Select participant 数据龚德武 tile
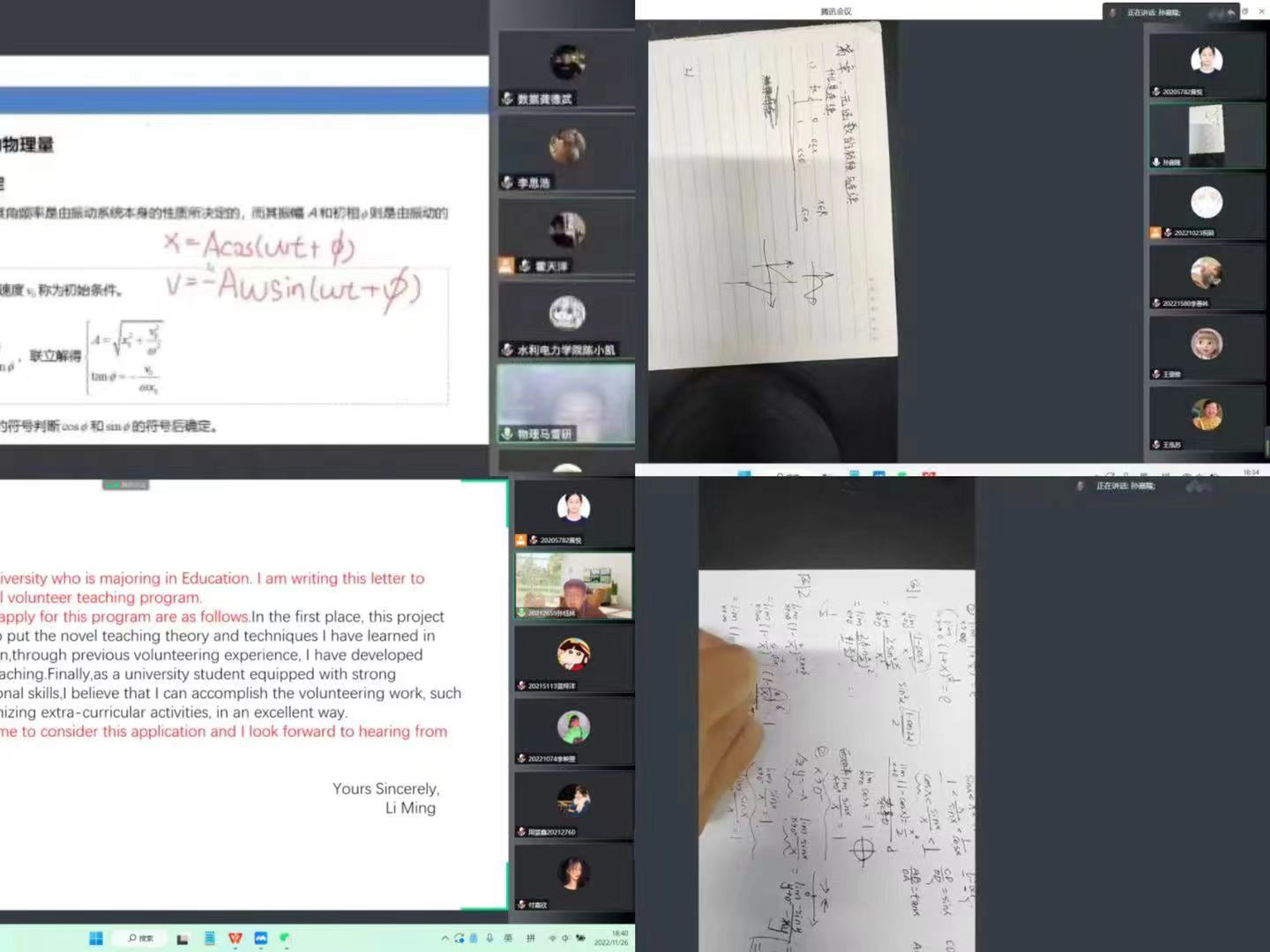Viewport: 1270px width, 952px height. tap(566, 70)
